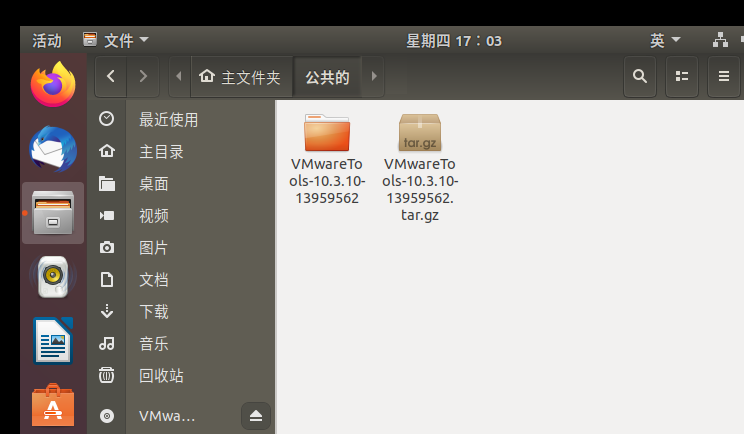
Task: Open Firefox from the dock
Action: click(53, 84)
